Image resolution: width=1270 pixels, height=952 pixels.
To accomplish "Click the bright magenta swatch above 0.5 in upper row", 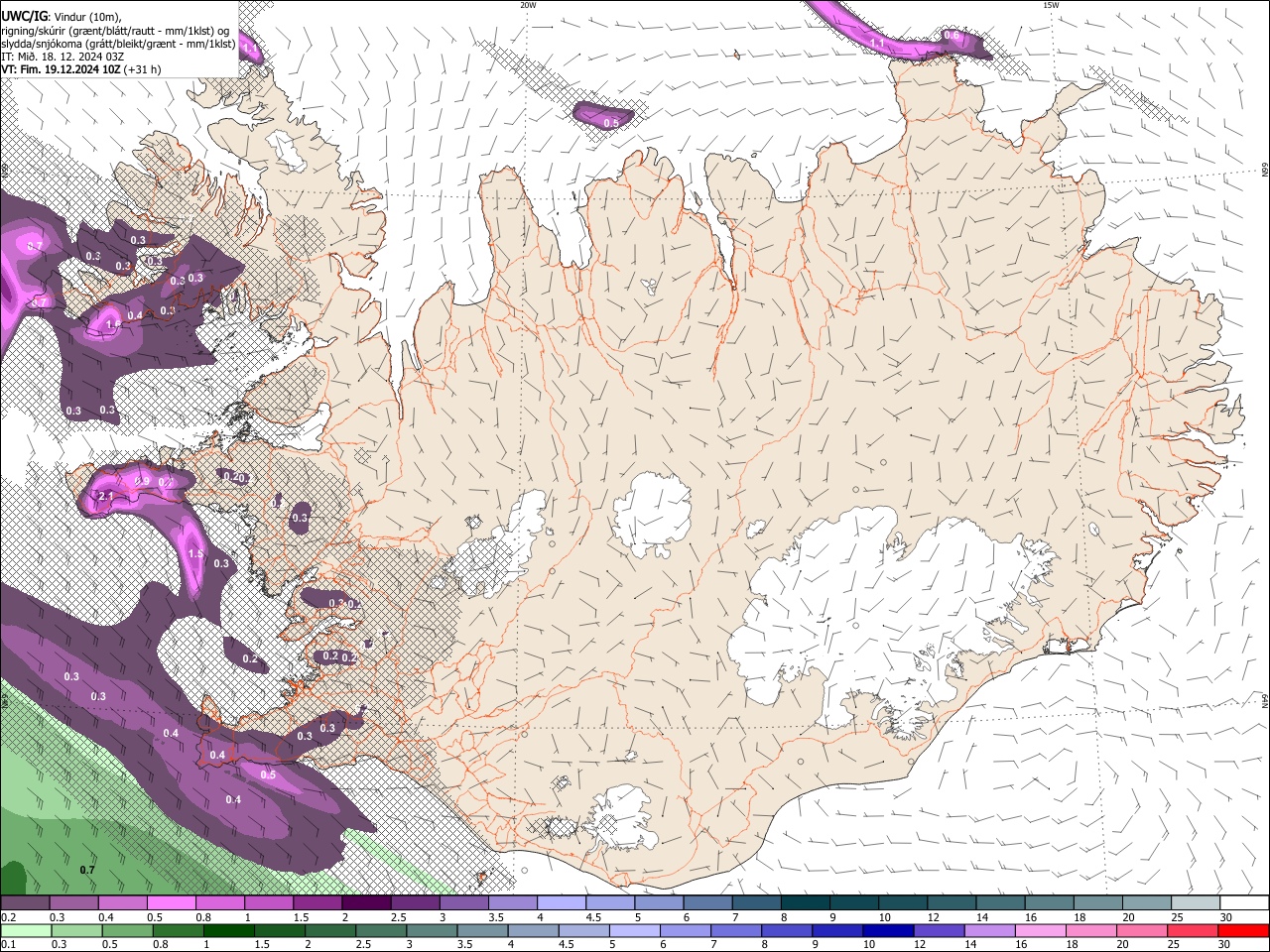I will tap(172, 903).
